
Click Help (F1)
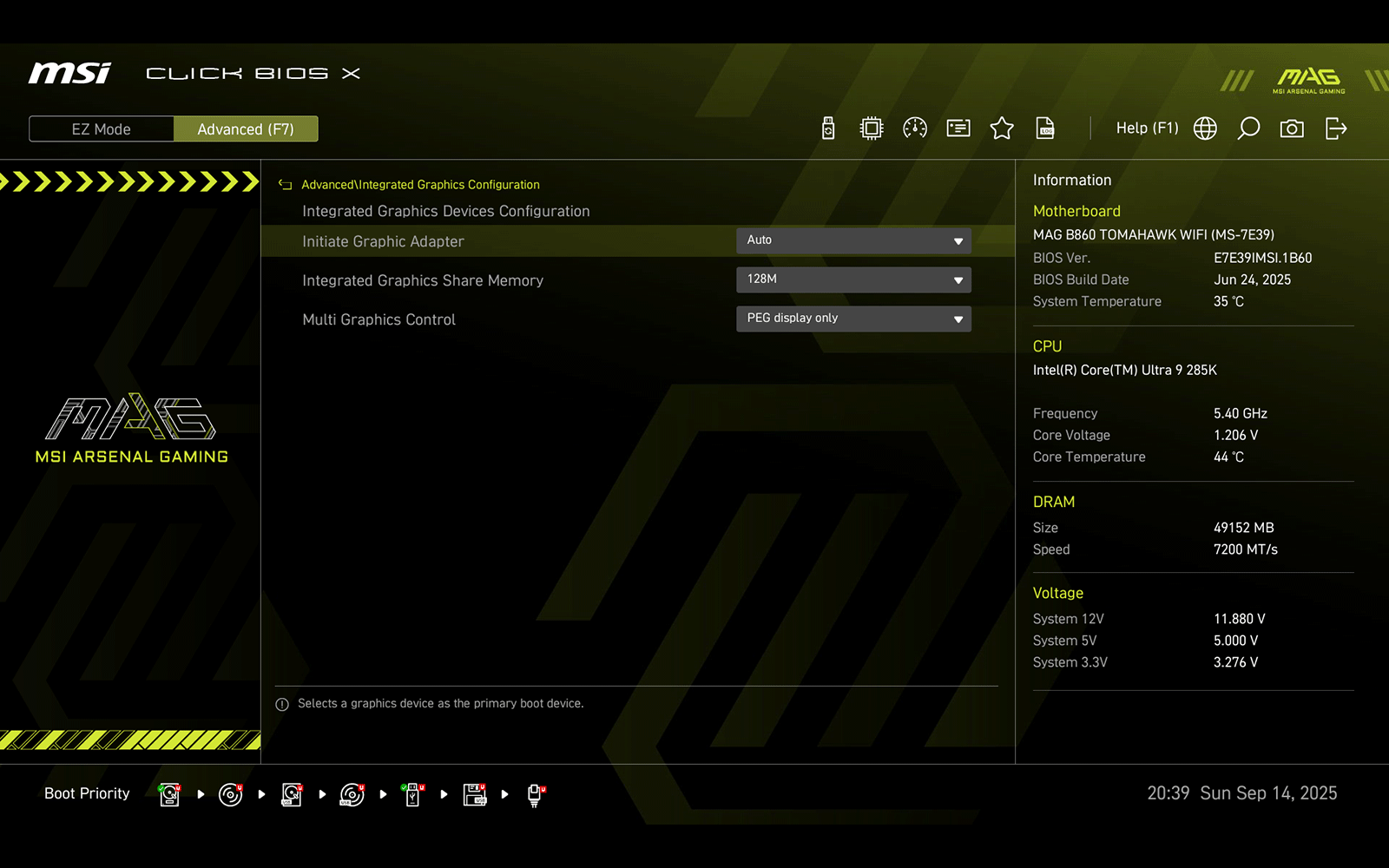pyautogui.click(x=1147, y=128)
